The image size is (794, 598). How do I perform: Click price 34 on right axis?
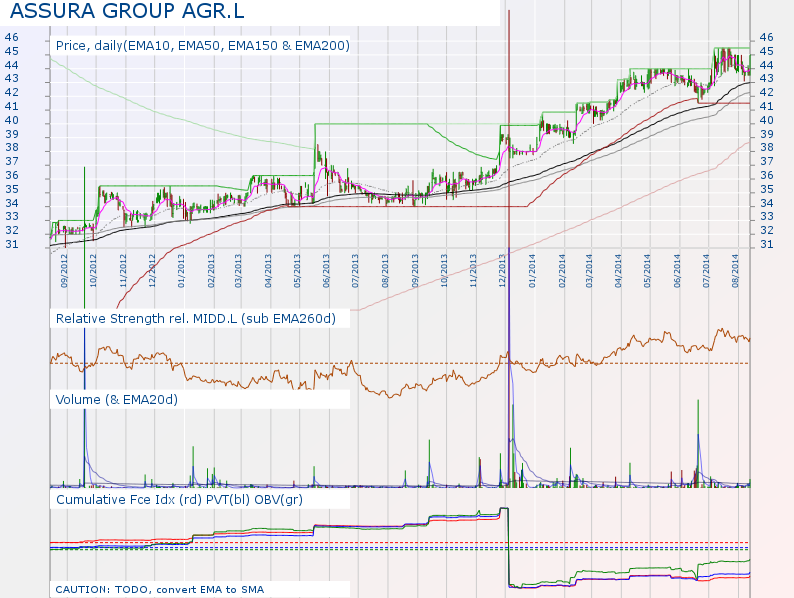point(767,203)
